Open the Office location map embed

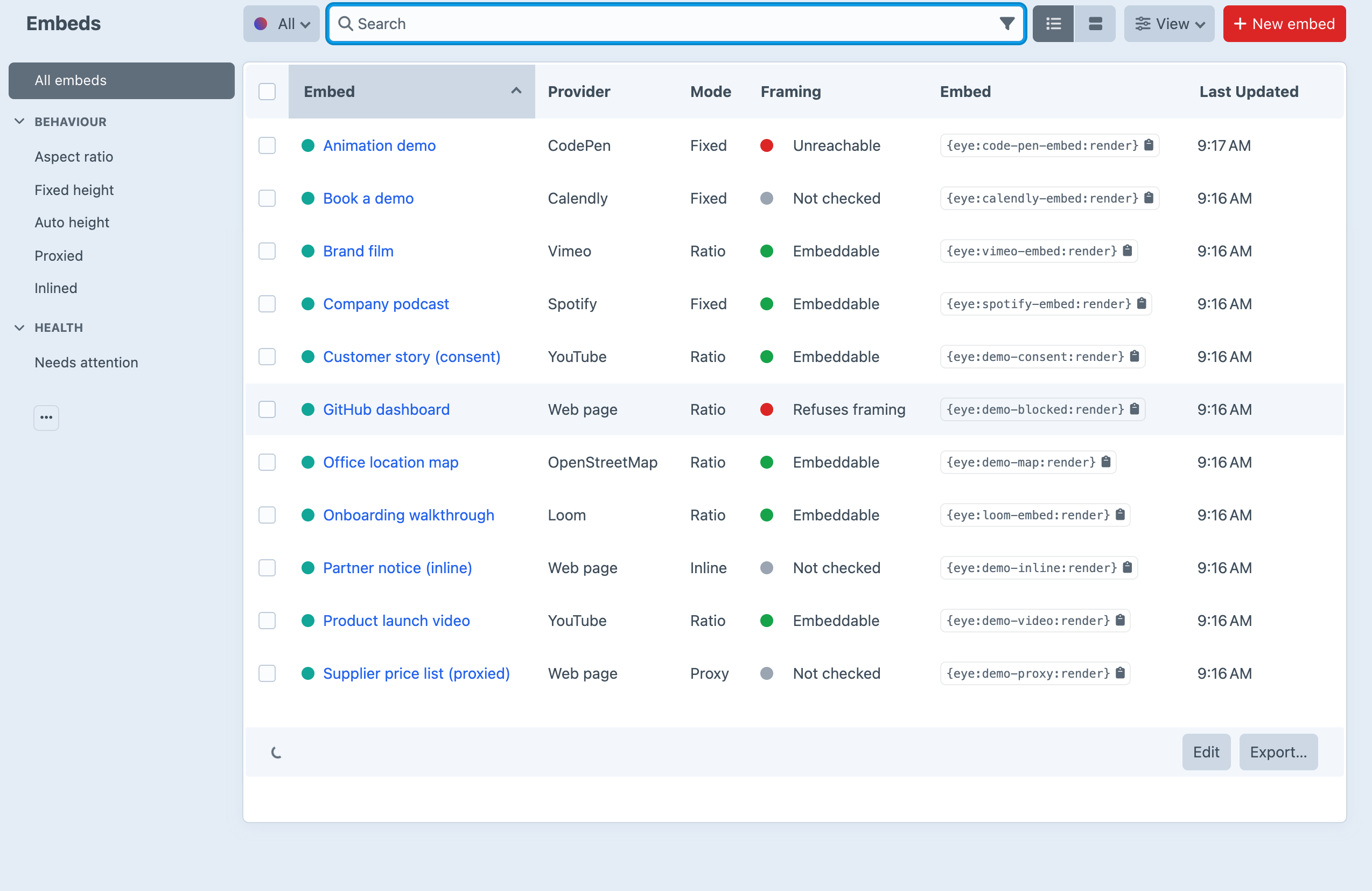click(x=390, y=462)
